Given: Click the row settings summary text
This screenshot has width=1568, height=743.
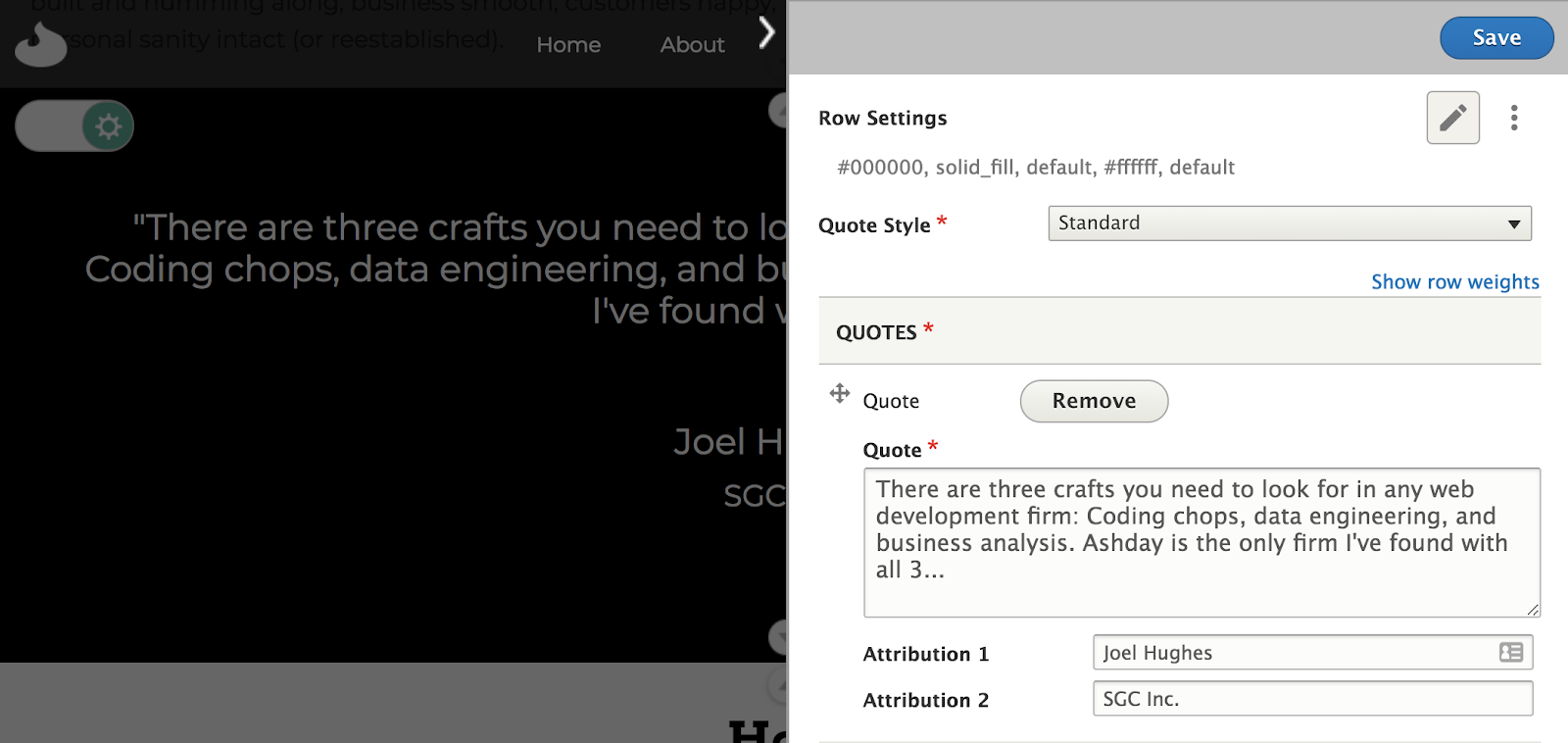Looking at the screenshot, I should pyautogui.click(x=1036, y=168).
